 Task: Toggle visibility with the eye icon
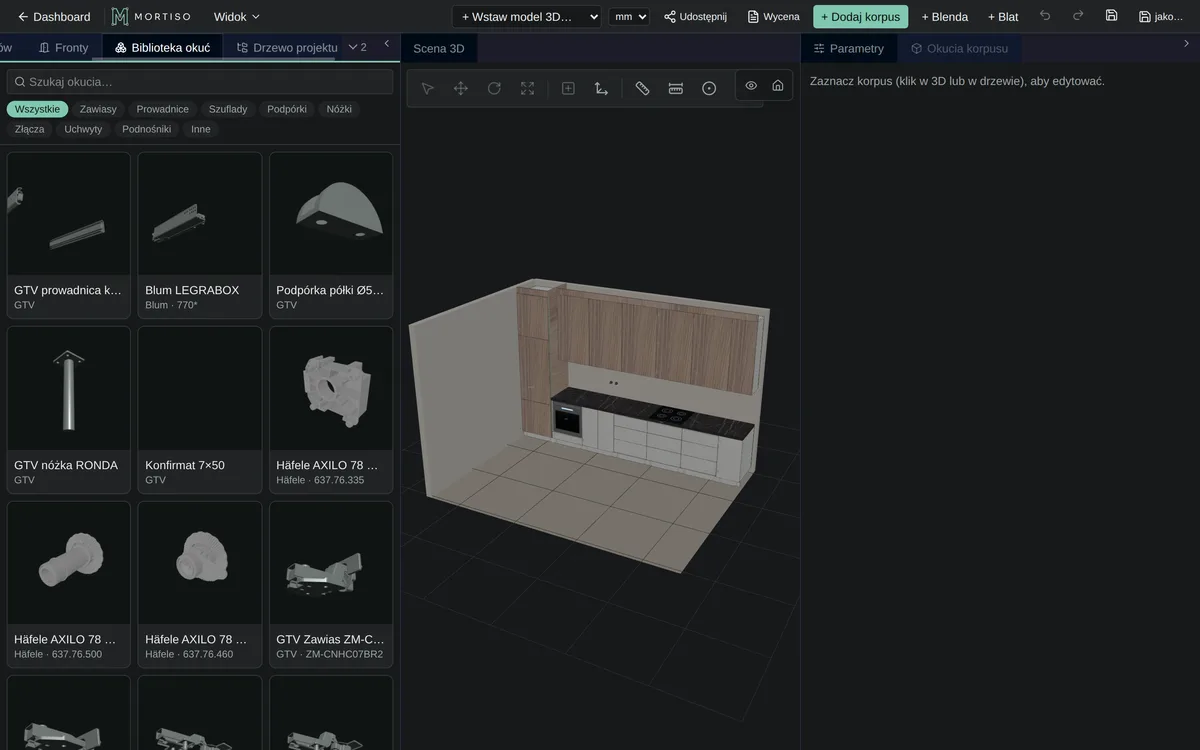pos(751,85)
